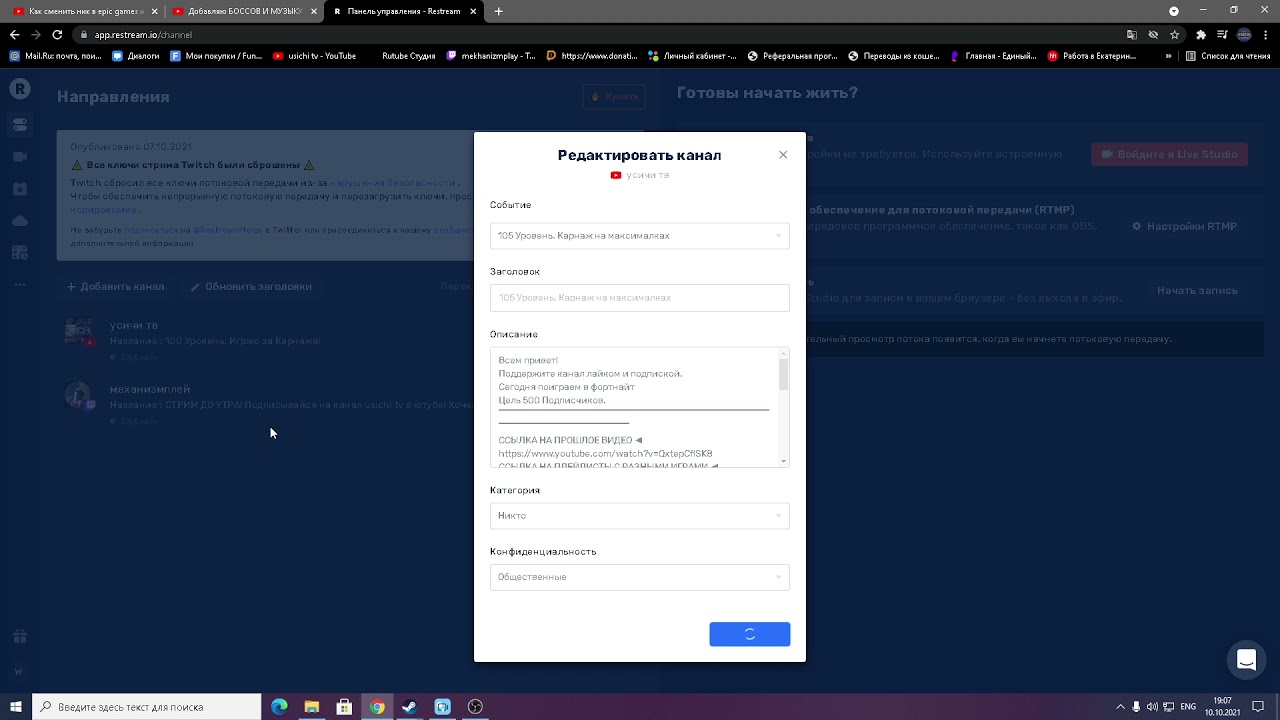This screenshot has height=720, width=1280.
Task: Click the translate page icon
Action: pyautogui.click(x=1132, y=34)
